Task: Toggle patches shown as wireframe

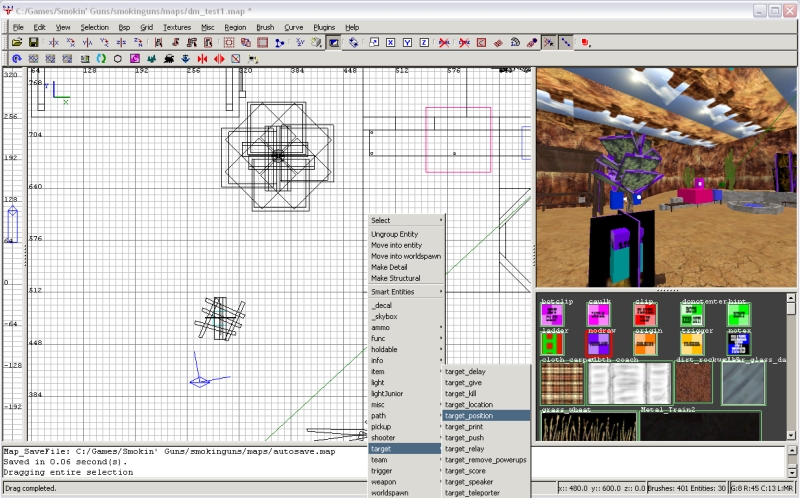Action: coord(498,43)
